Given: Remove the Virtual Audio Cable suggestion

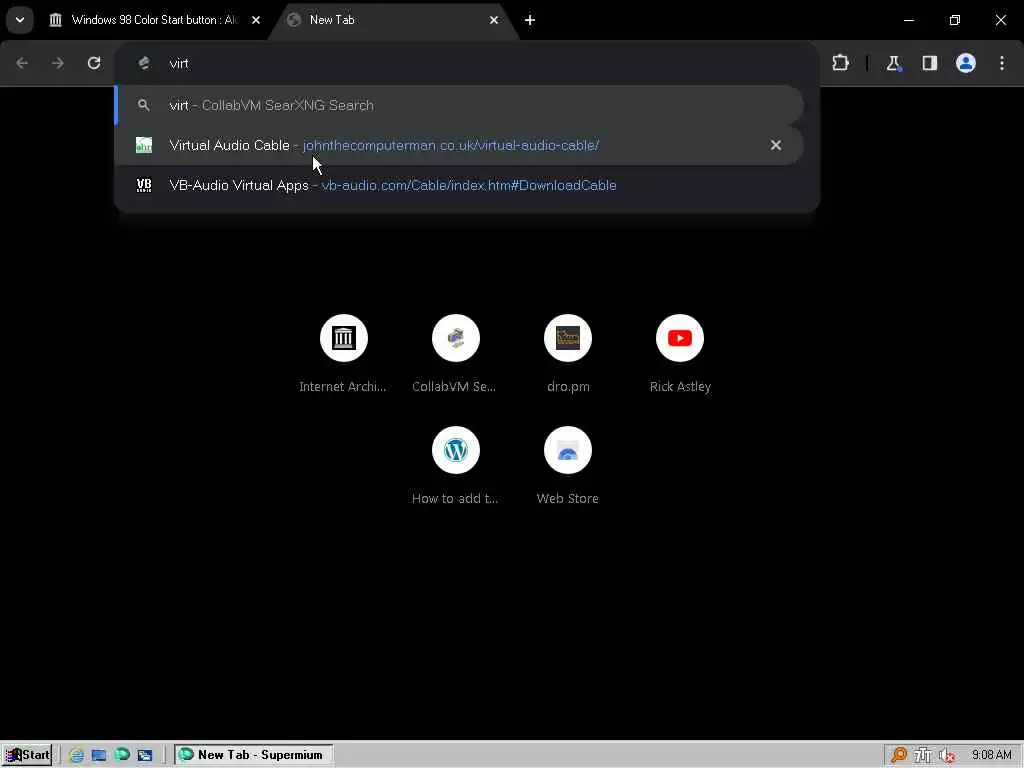Looking at the screenshot, I should point(776,145).
